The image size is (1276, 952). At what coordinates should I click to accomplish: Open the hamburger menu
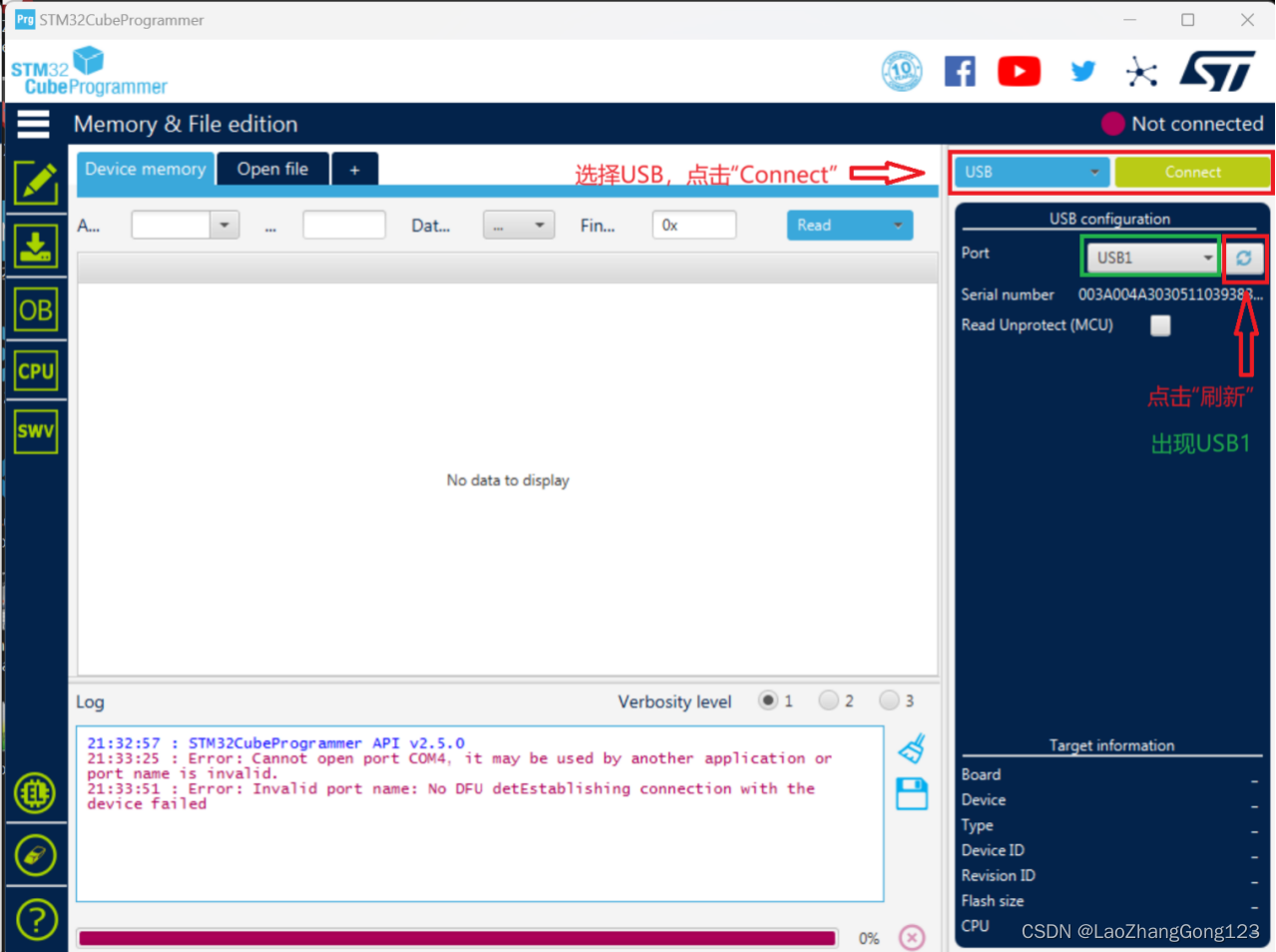tap(33, 123)
